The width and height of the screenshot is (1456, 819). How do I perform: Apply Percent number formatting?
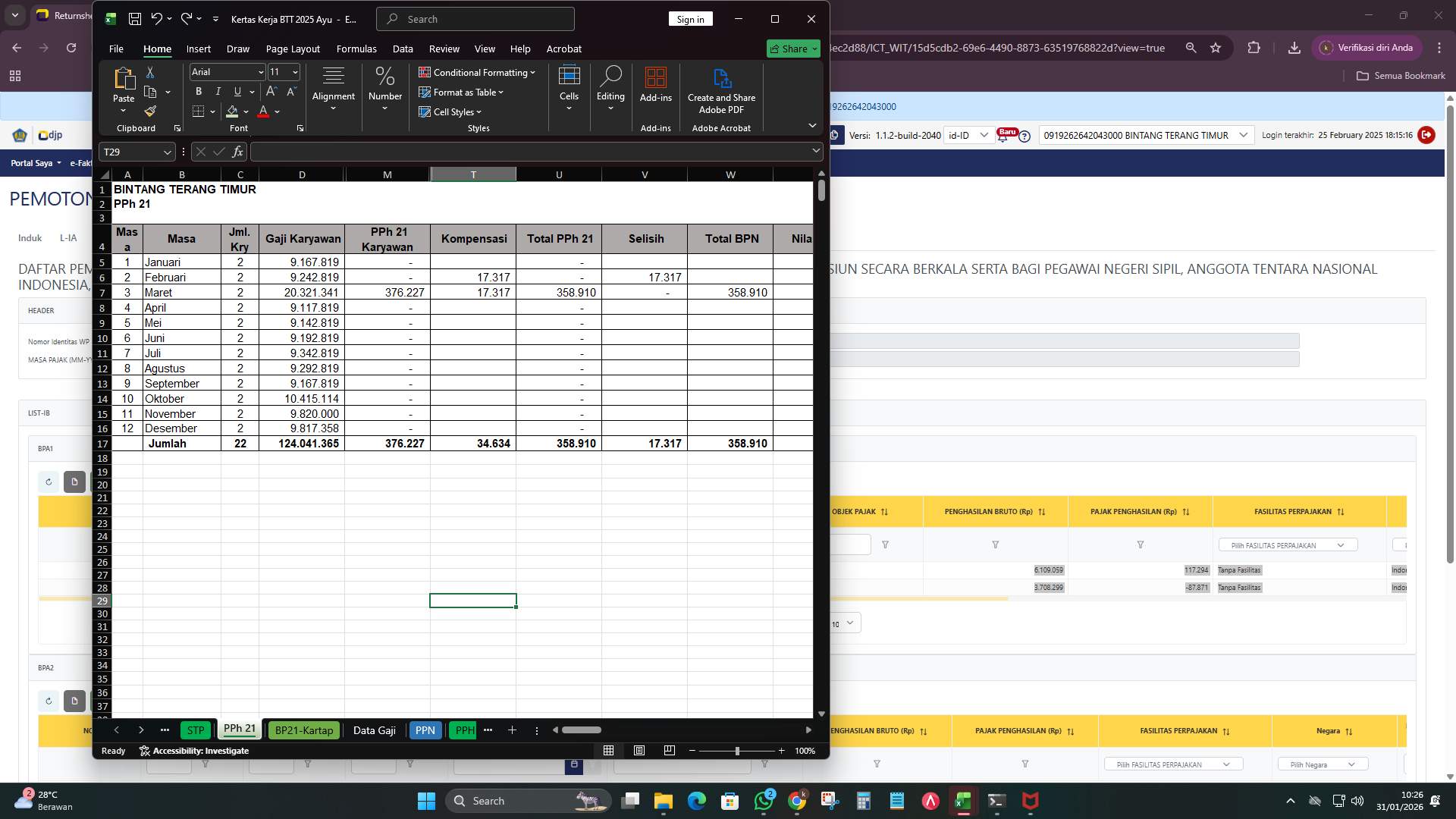coord(385,76)
